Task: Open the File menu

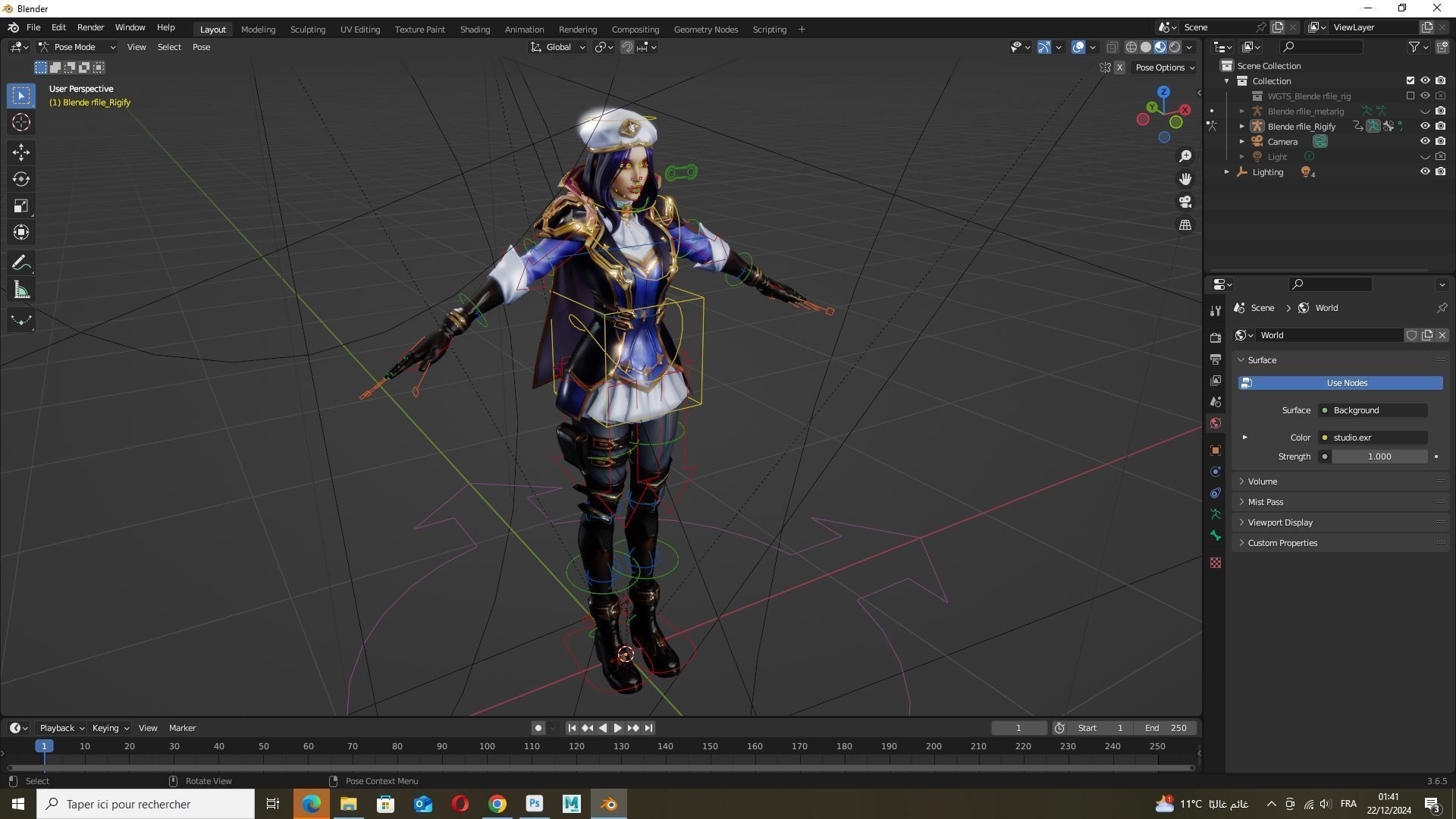Action: click(33, 27)
